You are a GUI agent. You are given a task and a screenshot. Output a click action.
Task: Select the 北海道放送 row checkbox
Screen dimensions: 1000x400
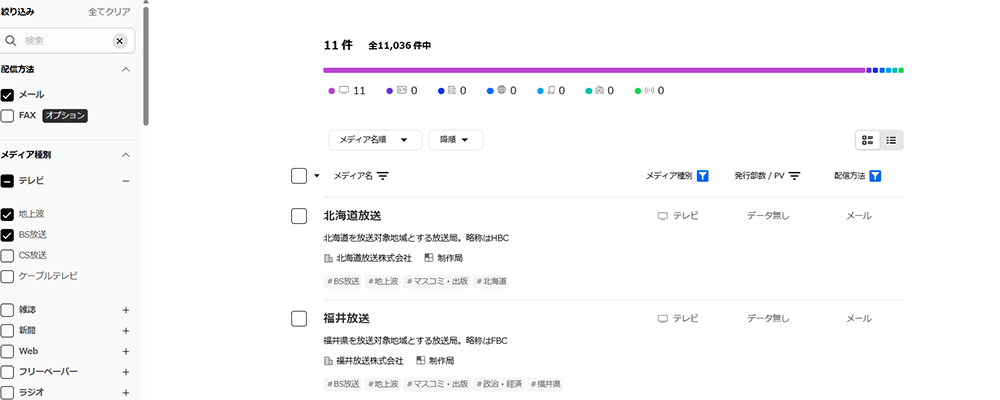pos(298,216)
